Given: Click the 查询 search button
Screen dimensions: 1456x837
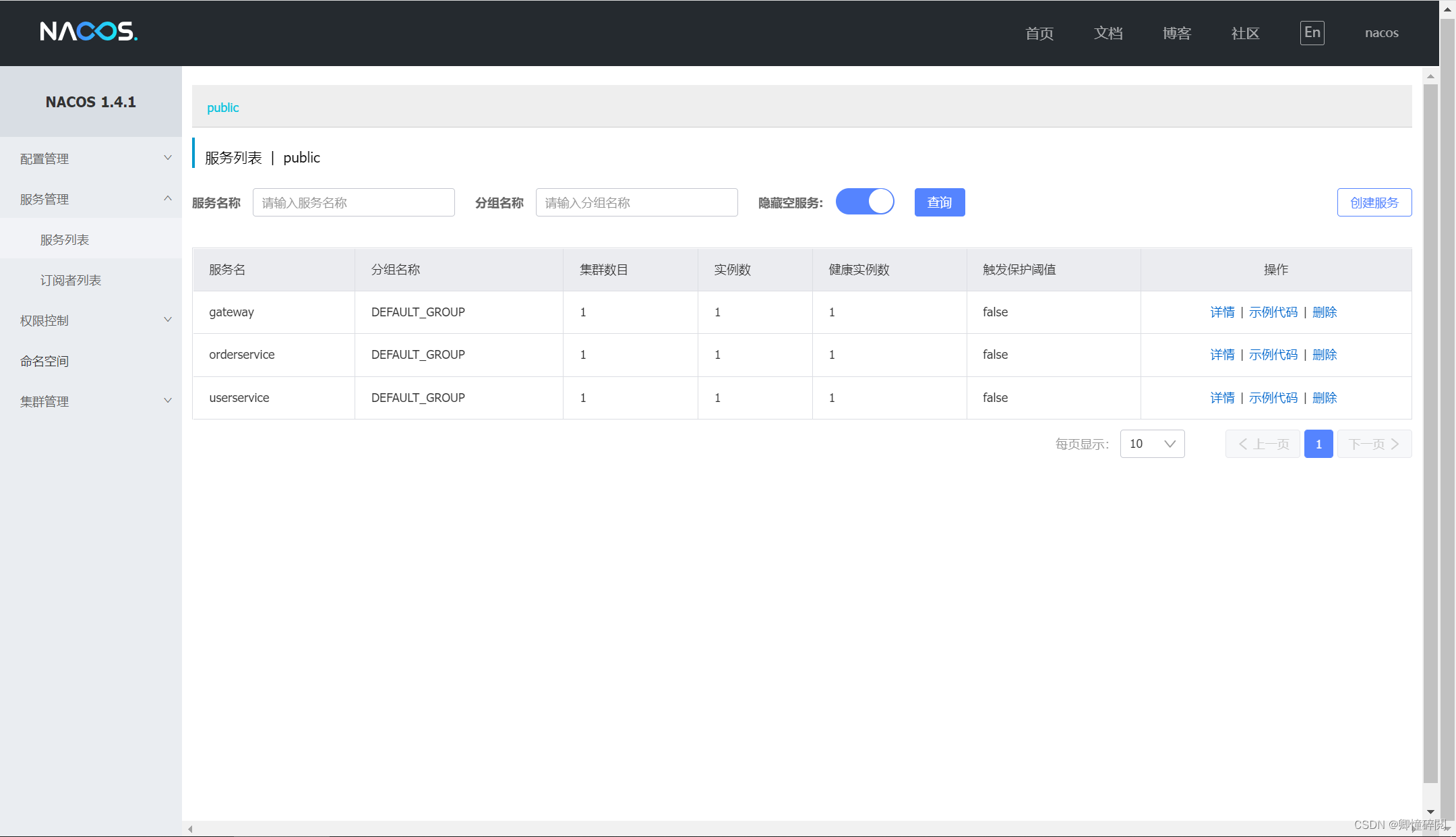Looking at the screenshot, I should pyautogui.click(x=940, y=202).
